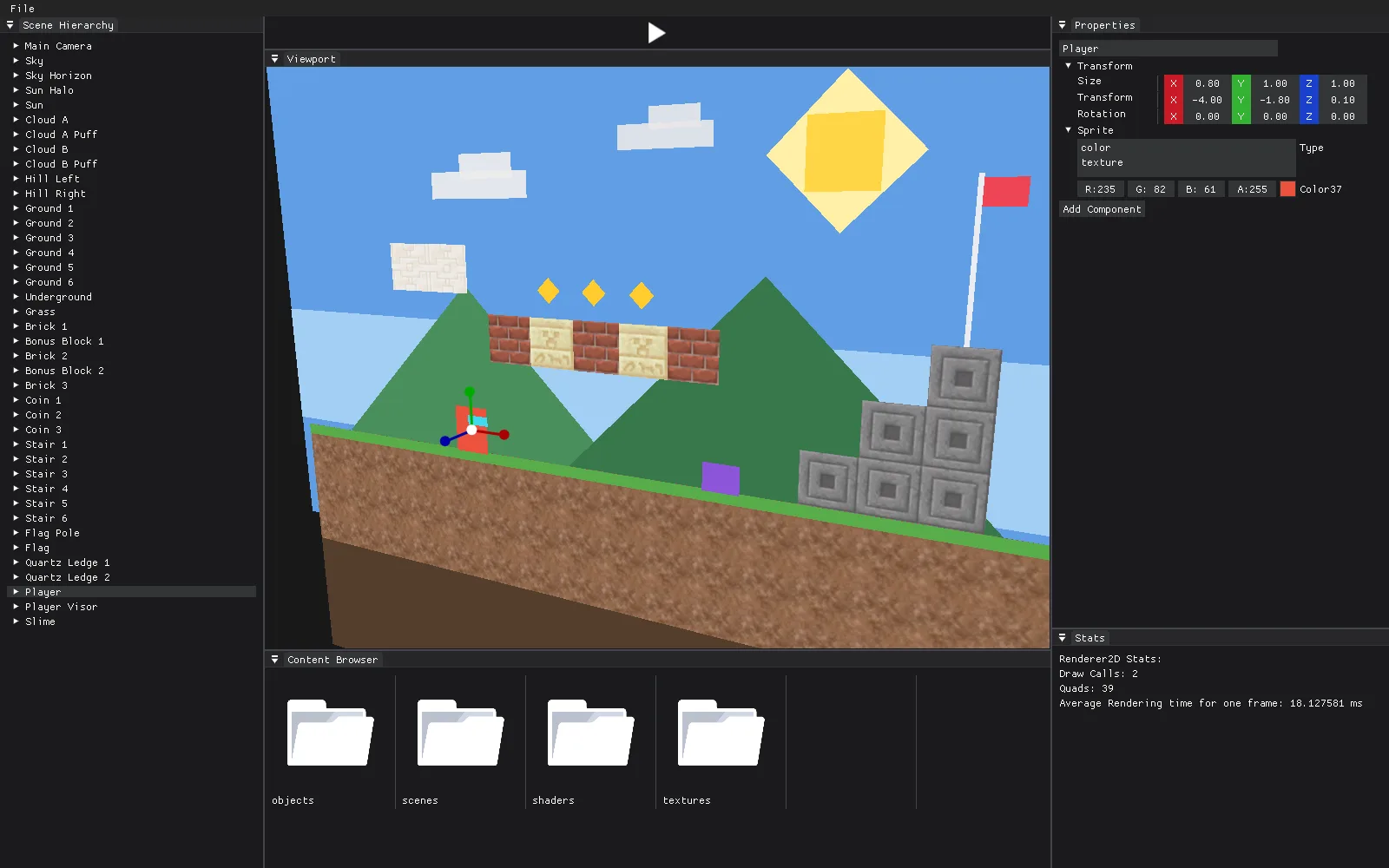Collapse the Properties panel triangle
Screen dimensions: 1389x868
tap(1062, 25)
